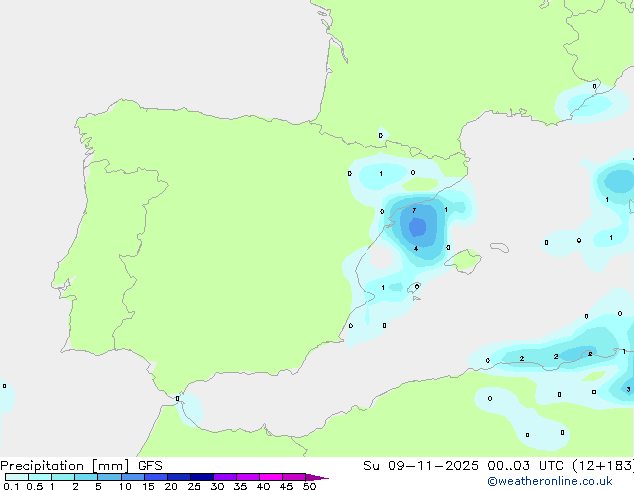Click the 0.5–1 mm legend color swatch
Image resolution: width=634 pixels, height=490 pixels.
(x=40, y=477)
